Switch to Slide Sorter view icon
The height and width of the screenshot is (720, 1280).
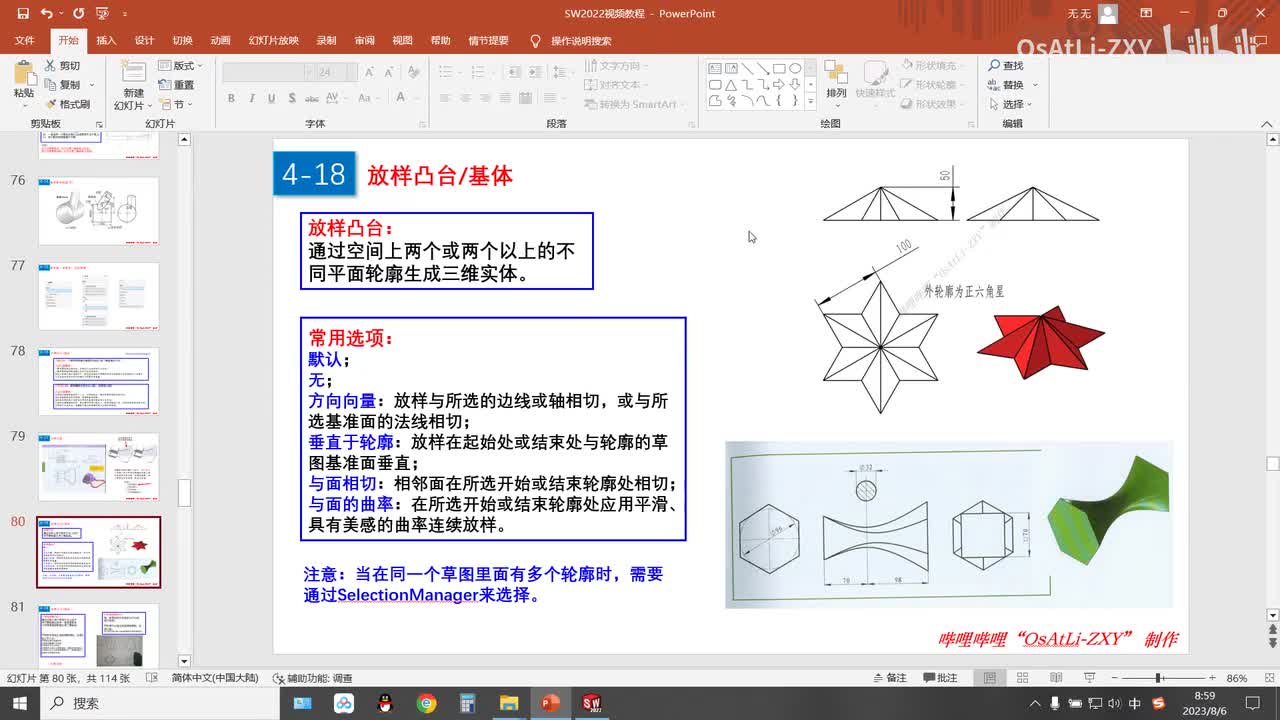click(1022, 678)
